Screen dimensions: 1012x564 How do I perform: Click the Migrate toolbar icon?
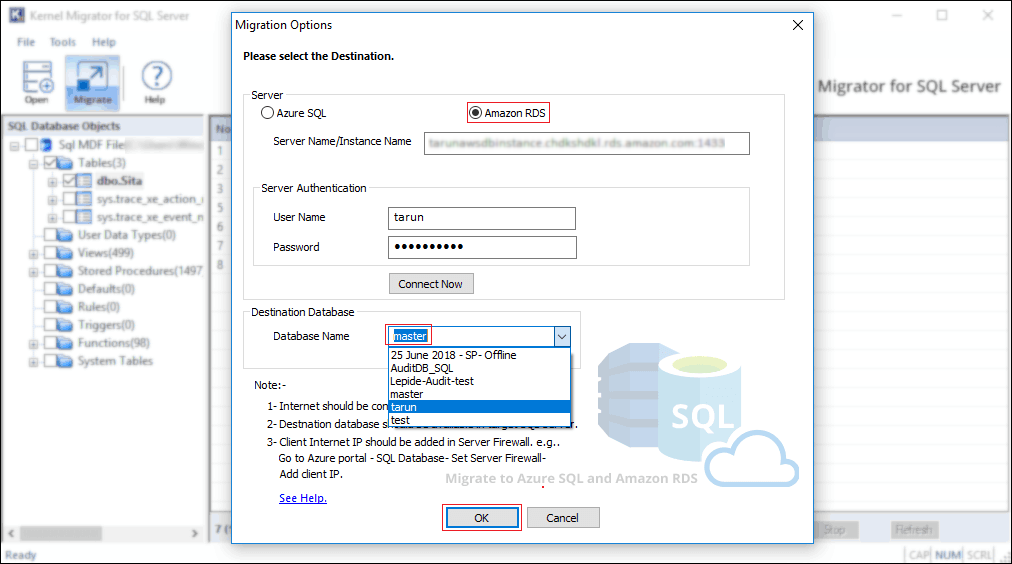(92, 82)
